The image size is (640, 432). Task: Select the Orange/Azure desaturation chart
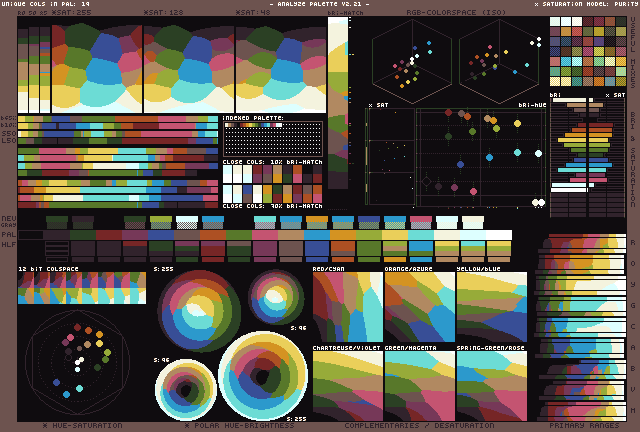click(419, 309)
